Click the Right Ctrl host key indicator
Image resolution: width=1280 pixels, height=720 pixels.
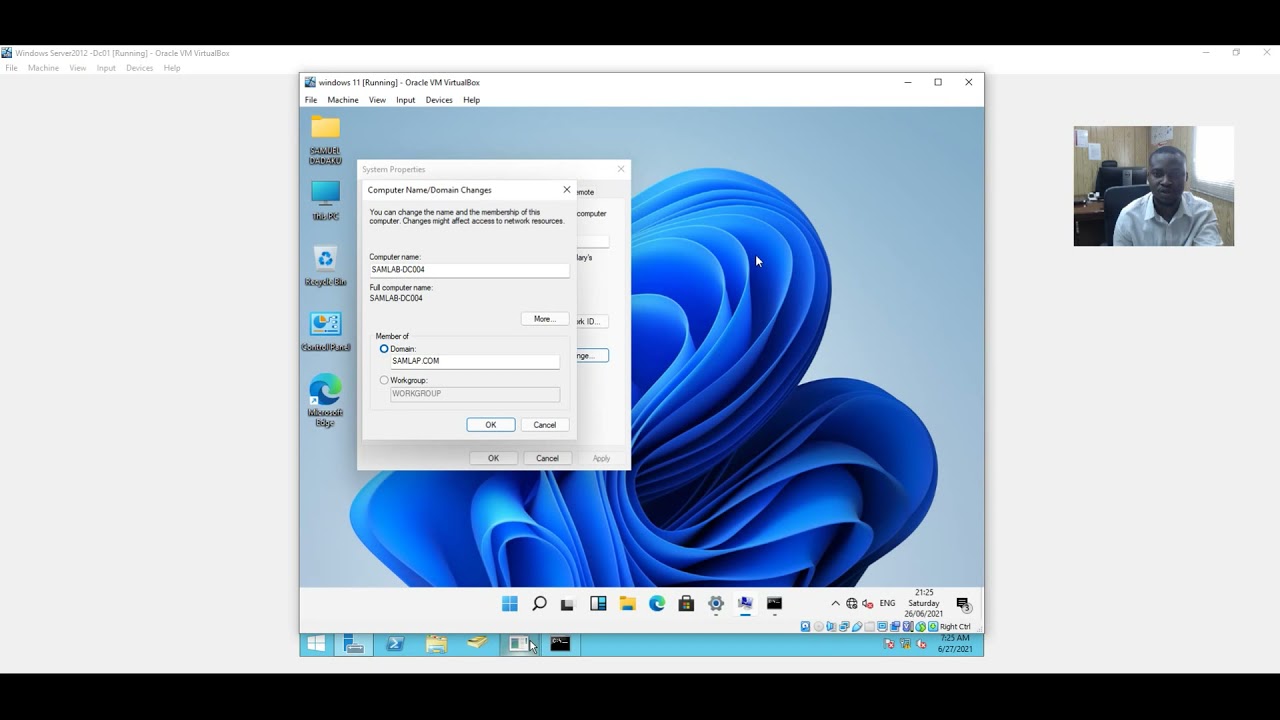[x=955, y=627]
